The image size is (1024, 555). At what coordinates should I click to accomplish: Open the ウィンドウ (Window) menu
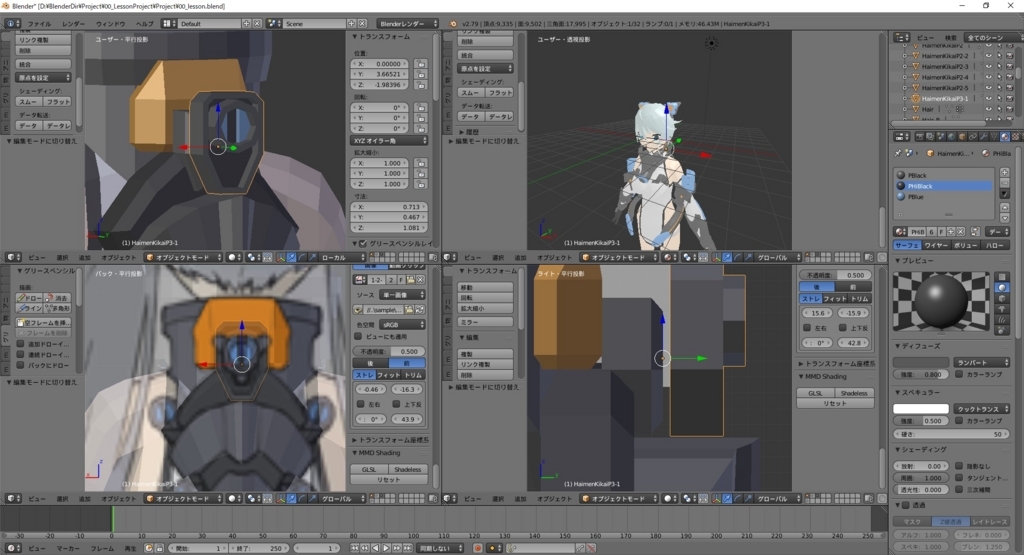click(110, 24)
